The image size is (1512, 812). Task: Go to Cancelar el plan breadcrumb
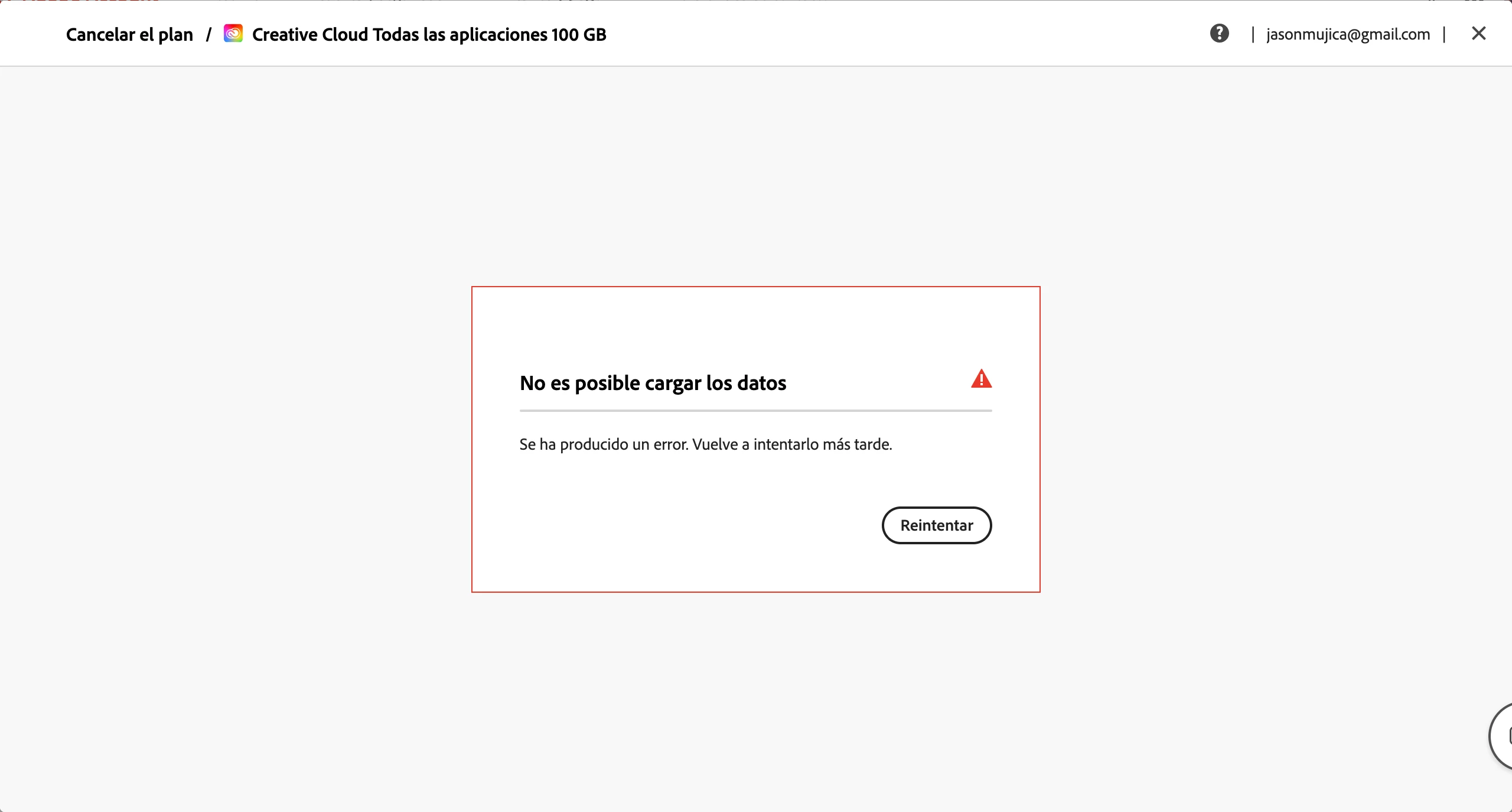coord(129,35)
